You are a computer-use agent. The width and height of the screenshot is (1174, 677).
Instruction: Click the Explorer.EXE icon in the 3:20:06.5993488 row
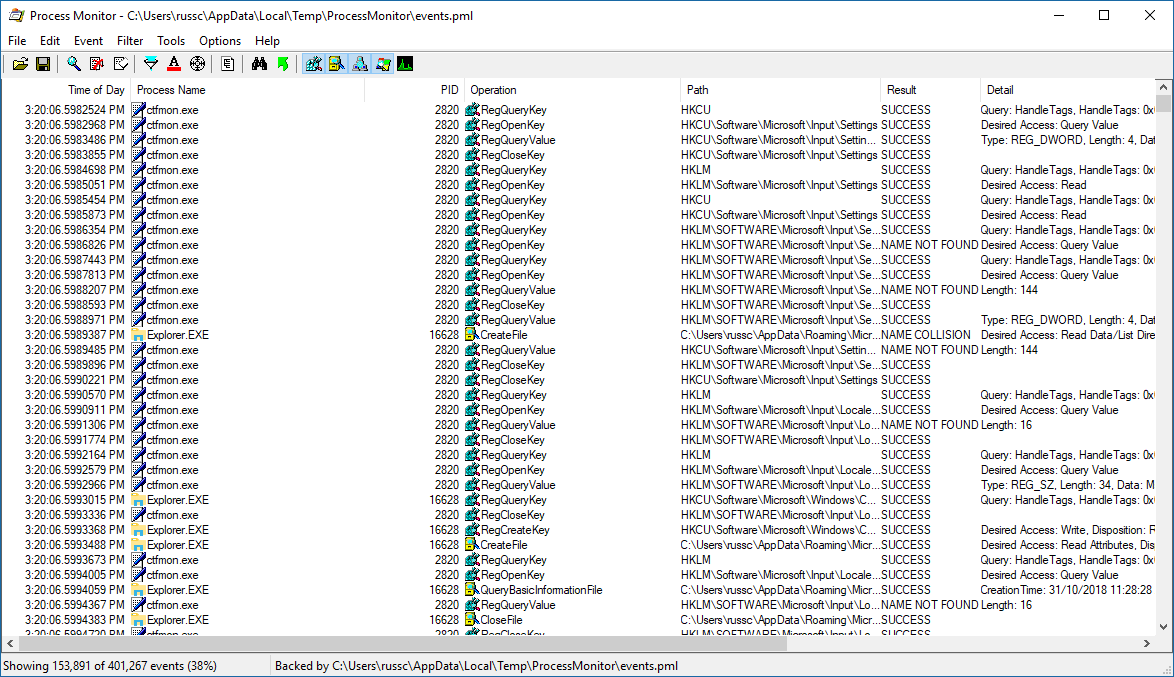tap(138, 545)
